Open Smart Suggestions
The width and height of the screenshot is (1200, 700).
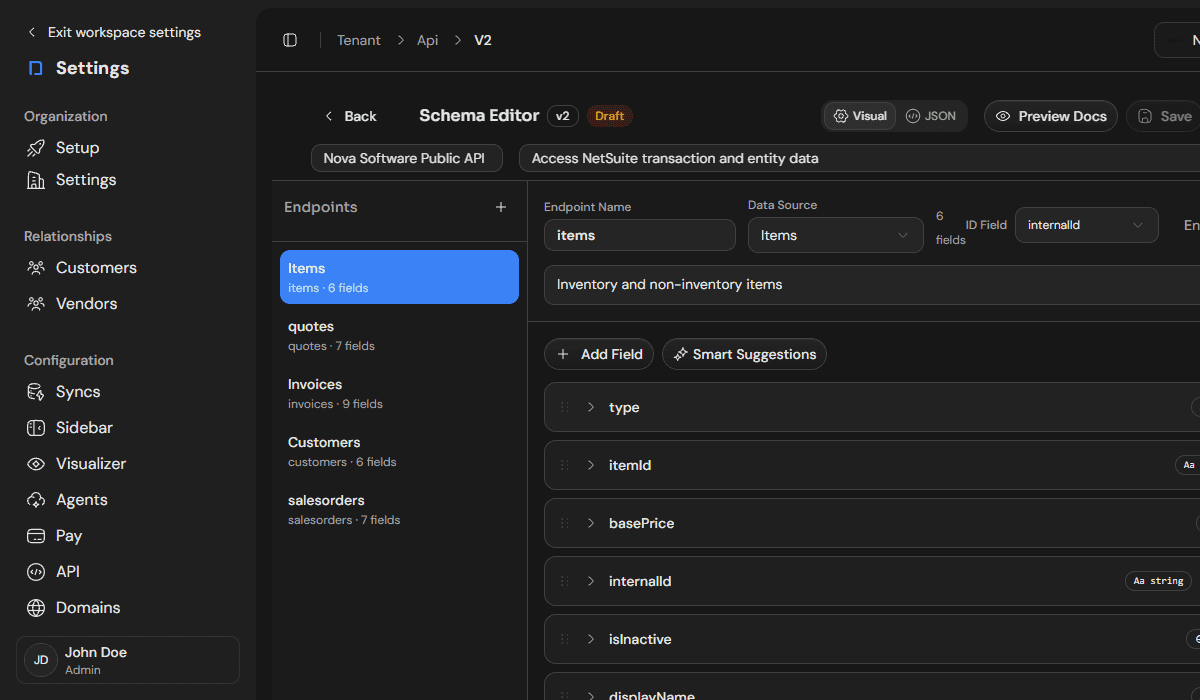pyautogui.click(x=744, y=354)
